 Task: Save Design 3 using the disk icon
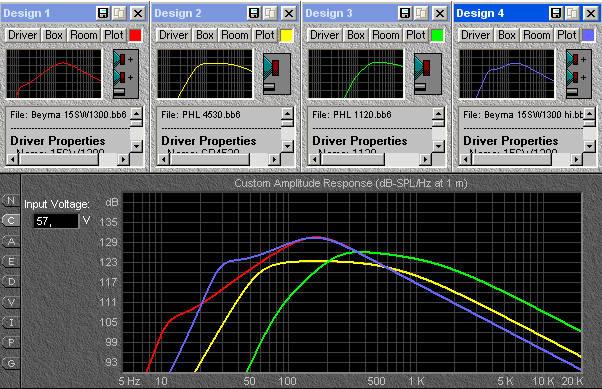coord(405,13)
